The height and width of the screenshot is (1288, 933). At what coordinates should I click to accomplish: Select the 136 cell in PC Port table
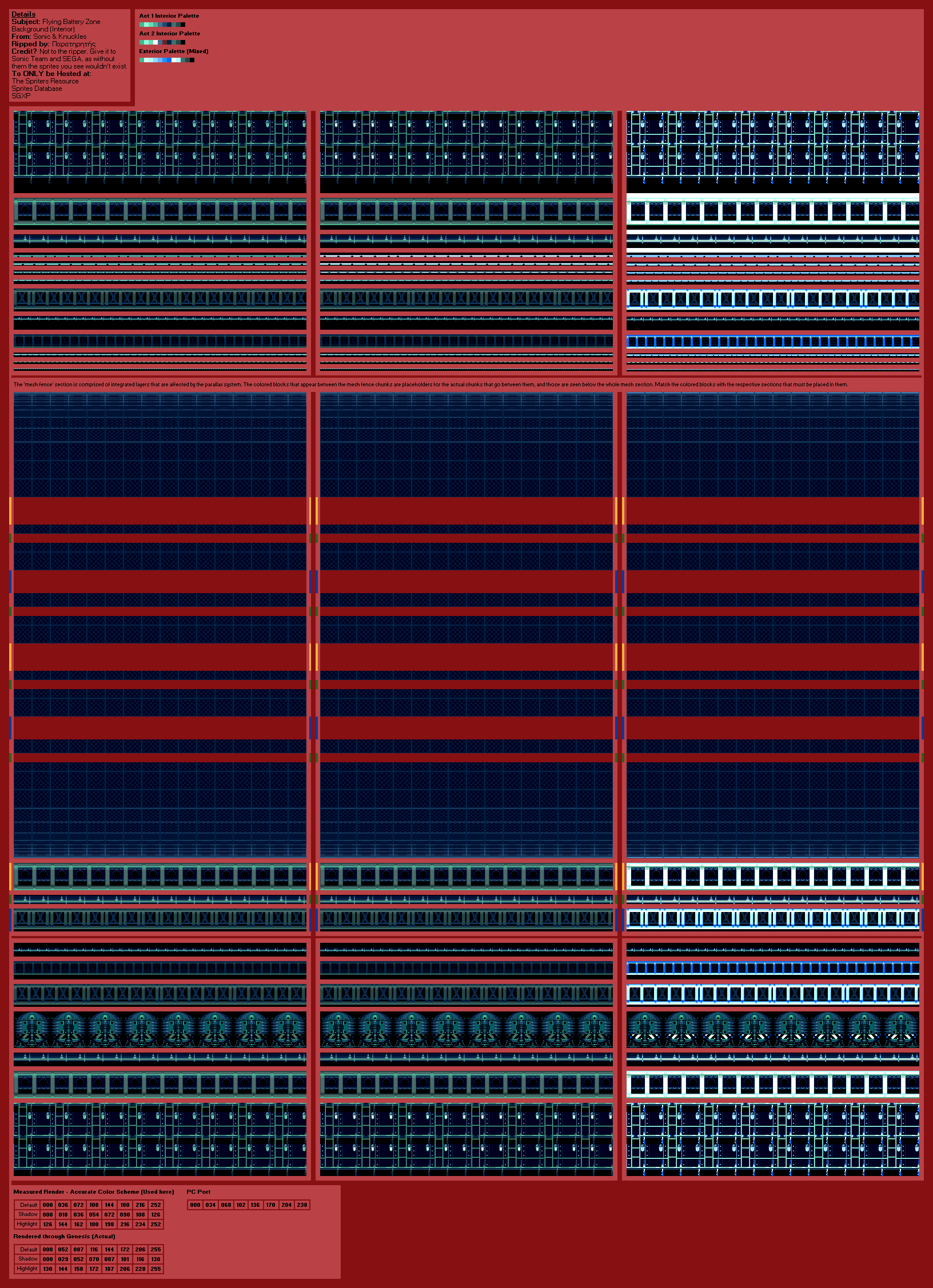[256, 1205]
